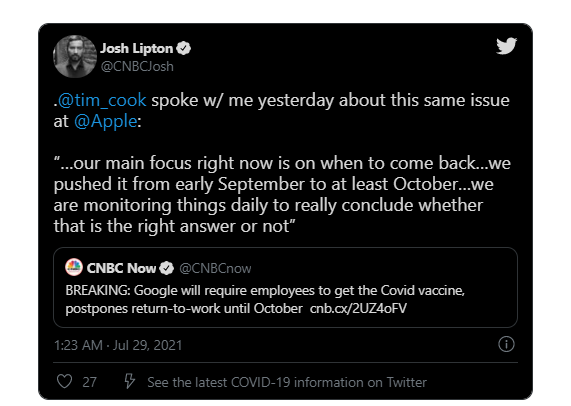Click the @CNBCJosh handle
The height and width of the screenshot is (406, 571).
(137, 67)
